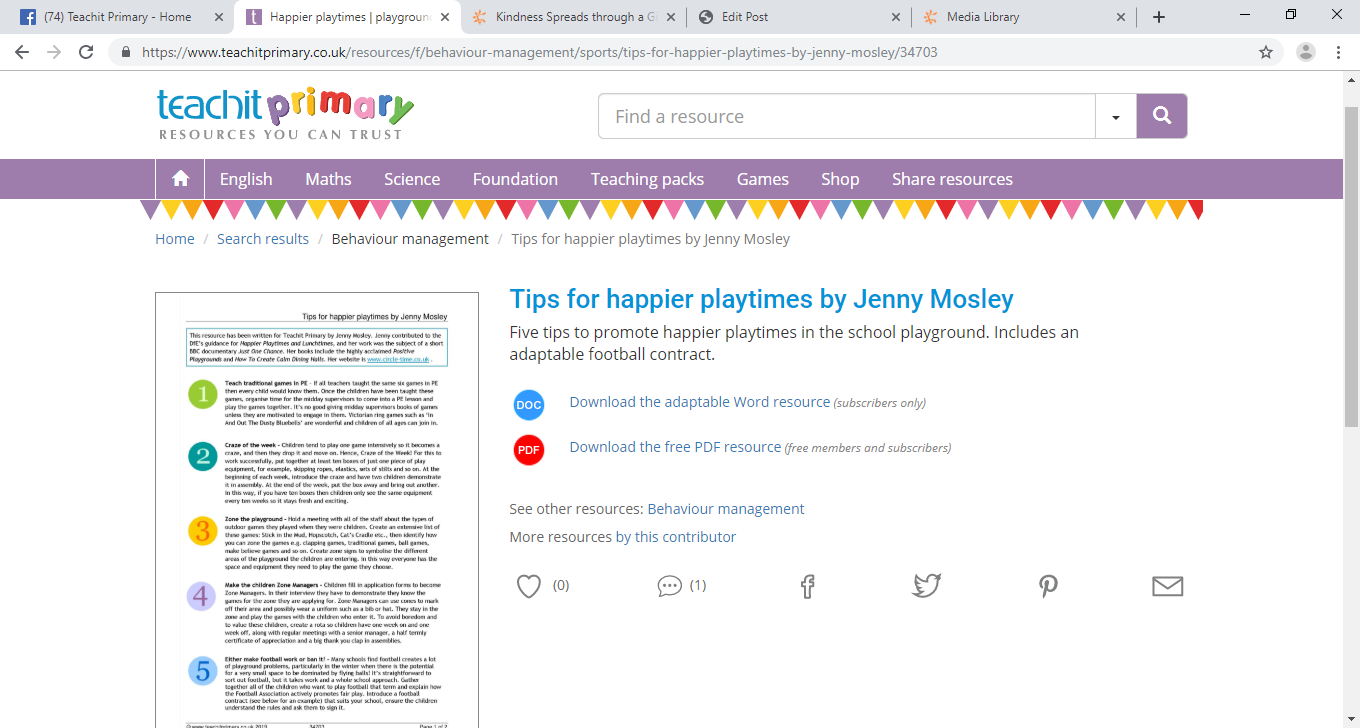The width and height of the screenshot is (1360, 728).
Task: Close the Edit Post tab
Action: pos(895,17)
